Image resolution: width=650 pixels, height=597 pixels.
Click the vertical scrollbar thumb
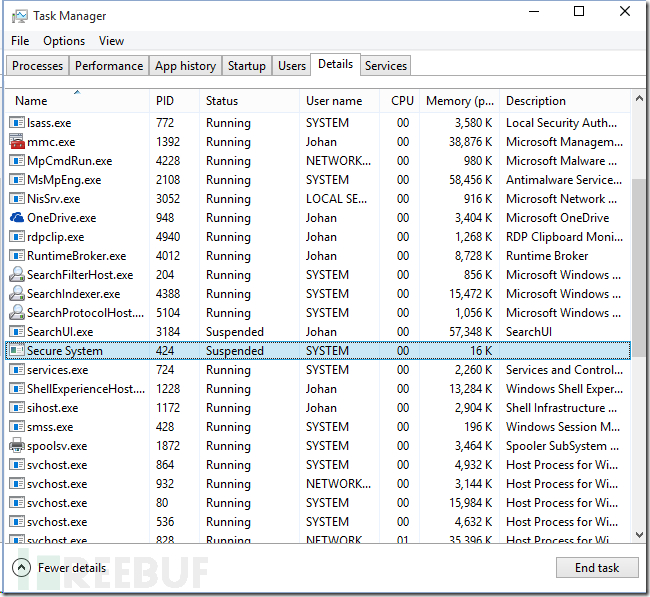(x=639, y=267)
